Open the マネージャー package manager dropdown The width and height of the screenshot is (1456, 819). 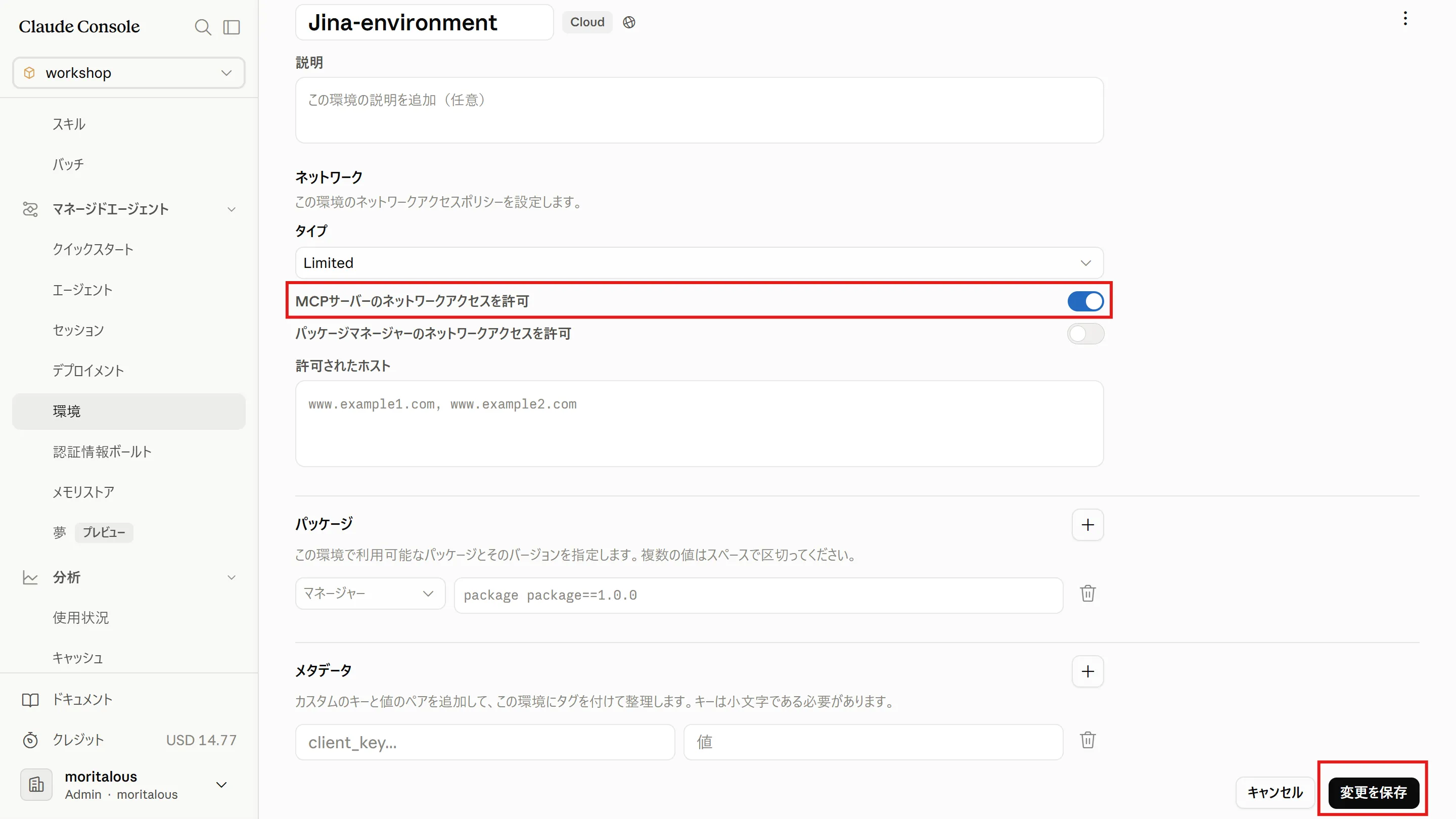(x=370, y=594)
